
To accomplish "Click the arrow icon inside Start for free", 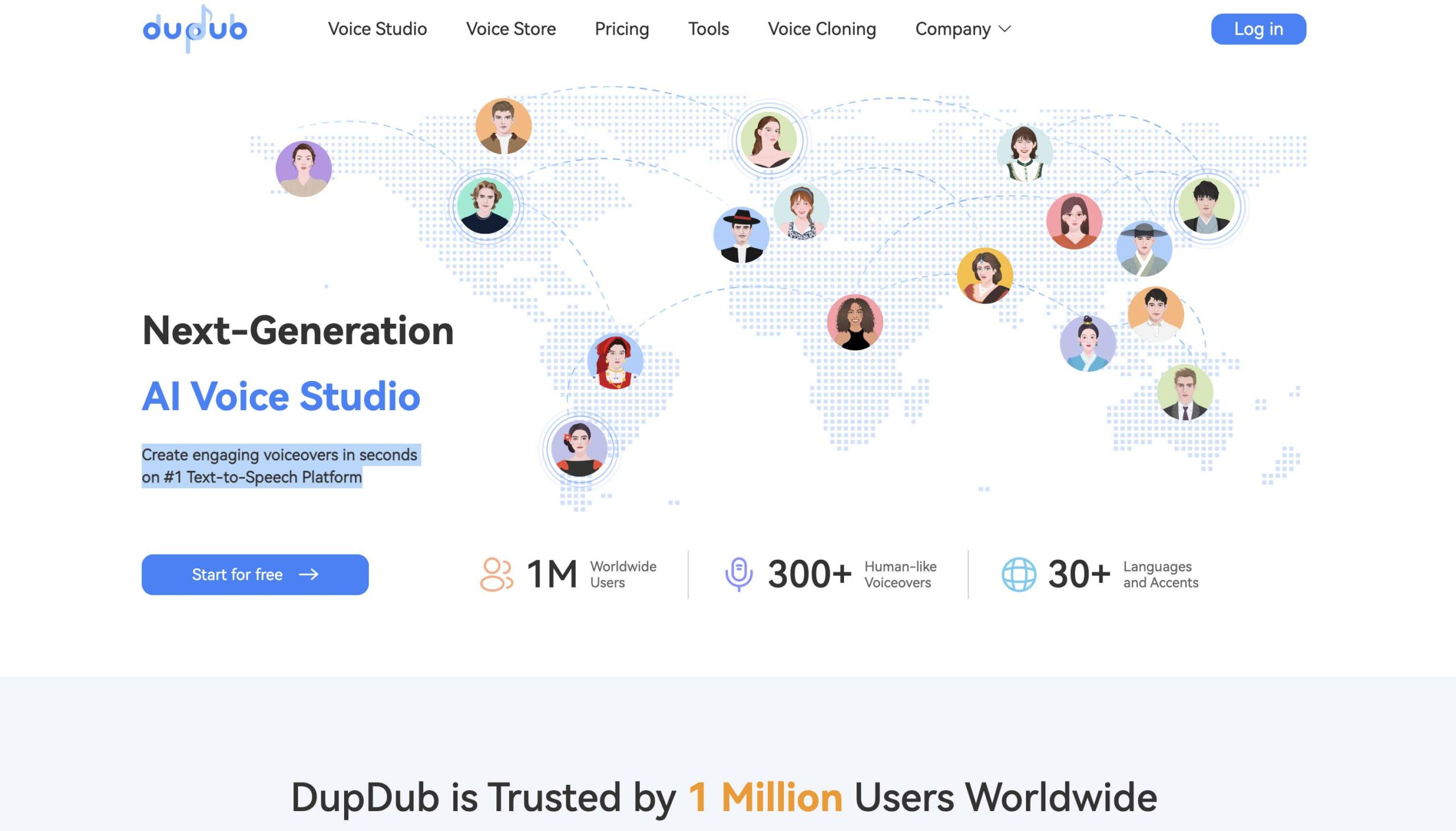I will click(309, 574).
